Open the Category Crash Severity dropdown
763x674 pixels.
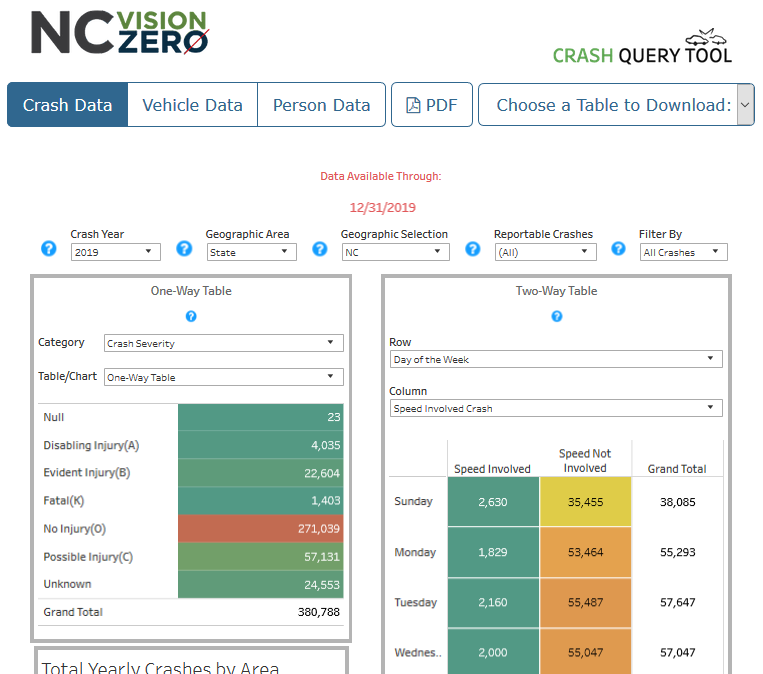pyautogui.click(x=224, y=343)
